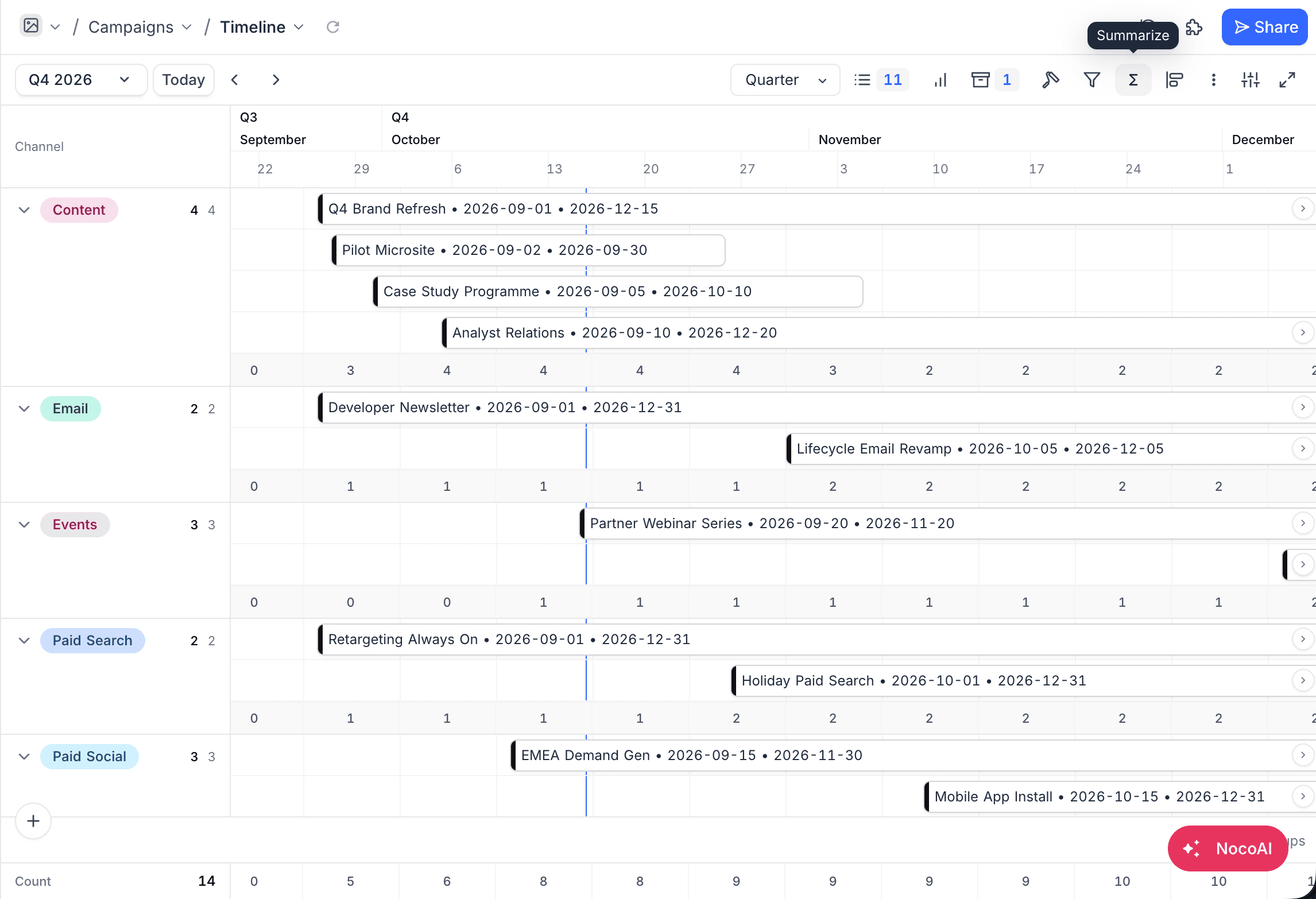
Task: Click the Events channel tag
Action: (75, 525)
